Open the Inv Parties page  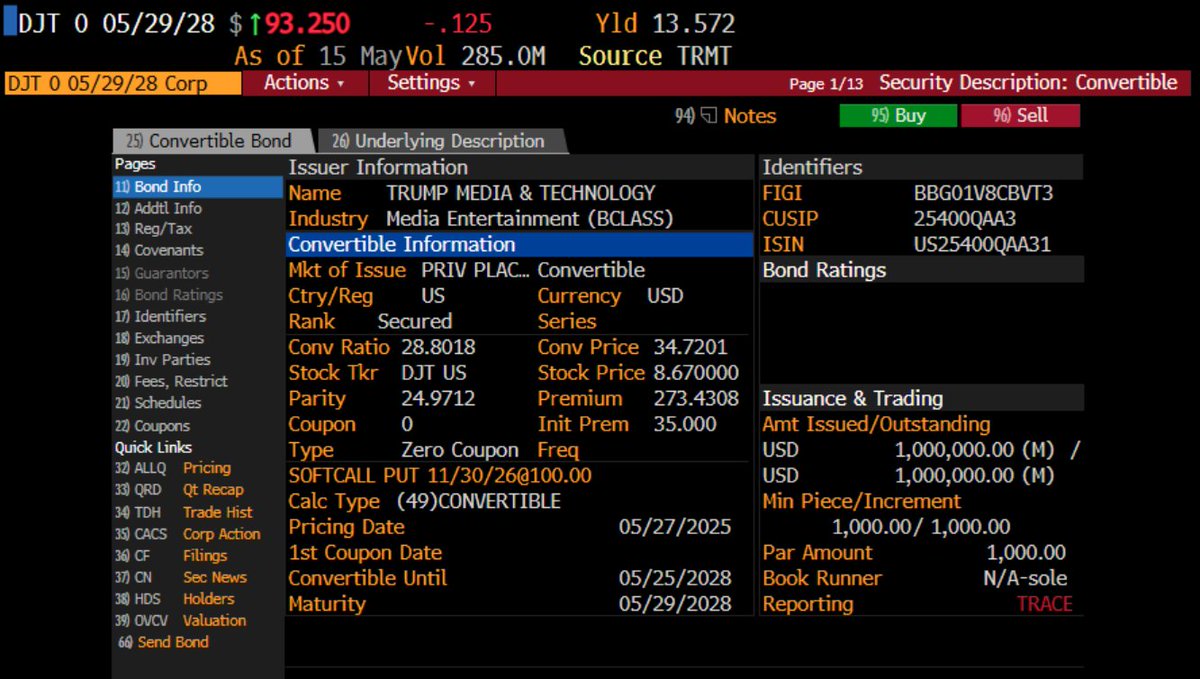[x=162, y=359]
